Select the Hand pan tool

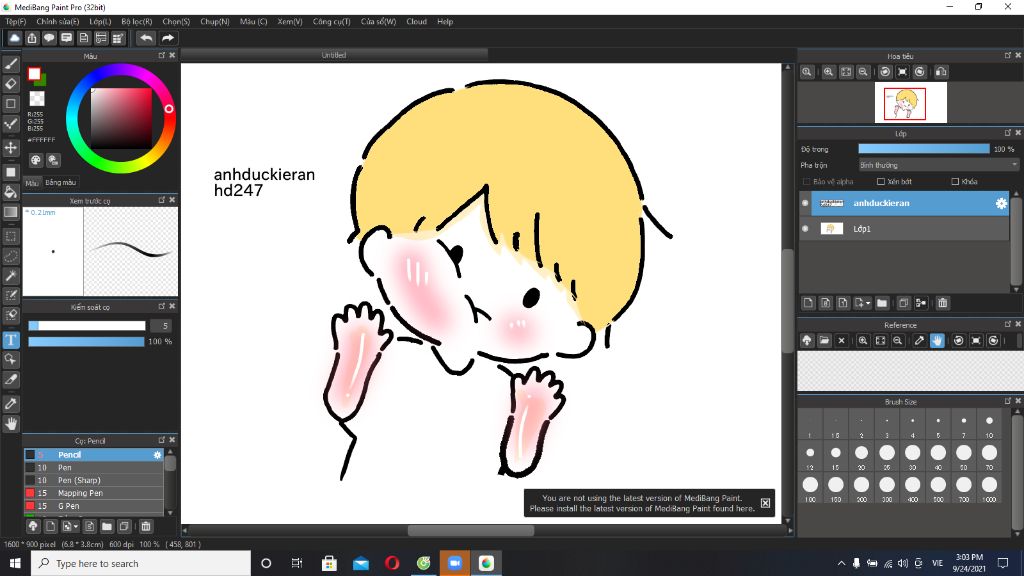(11, 424)
